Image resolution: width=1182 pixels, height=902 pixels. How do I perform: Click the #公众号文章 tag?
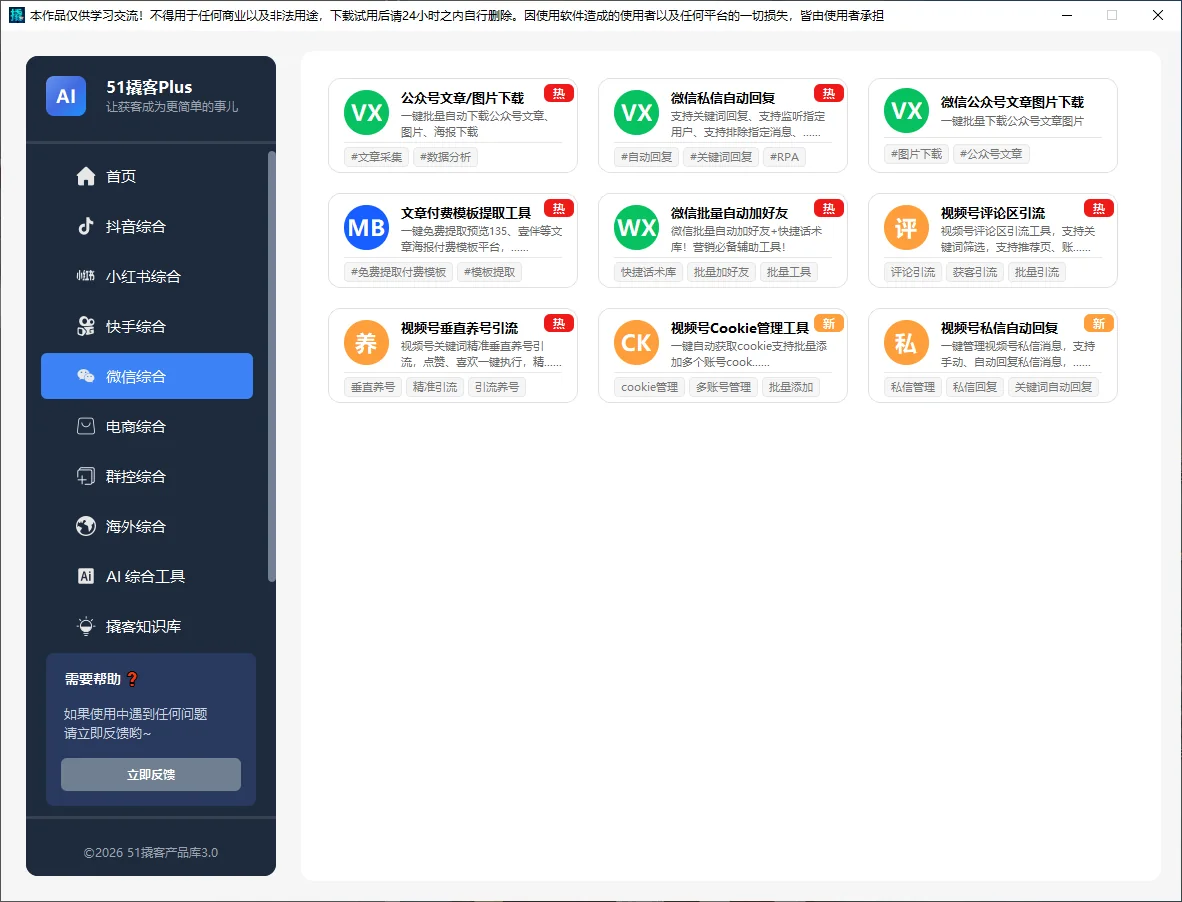coord(991,154)
